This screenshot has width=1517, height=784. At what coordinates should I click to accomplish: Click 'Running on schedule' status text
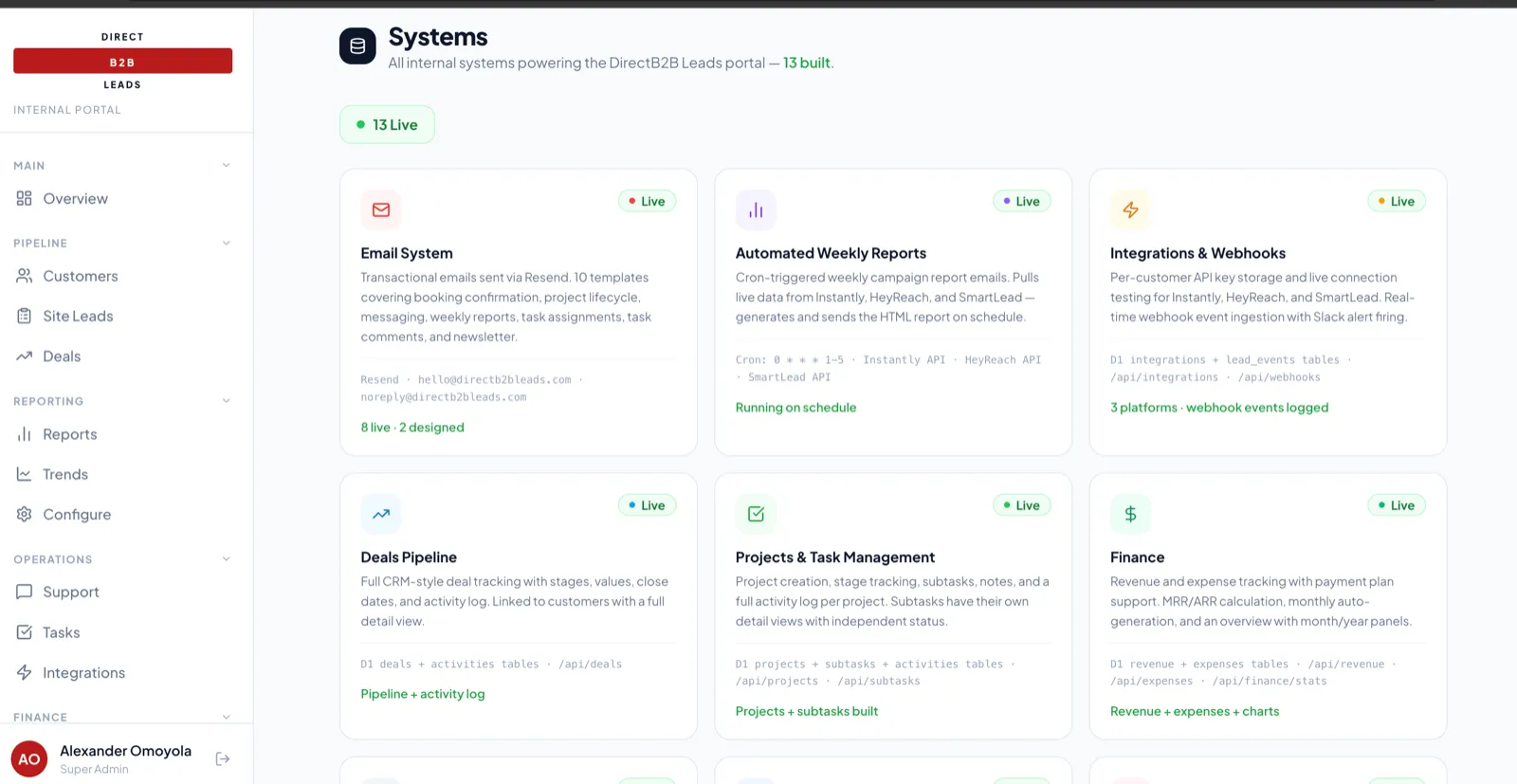795,408
